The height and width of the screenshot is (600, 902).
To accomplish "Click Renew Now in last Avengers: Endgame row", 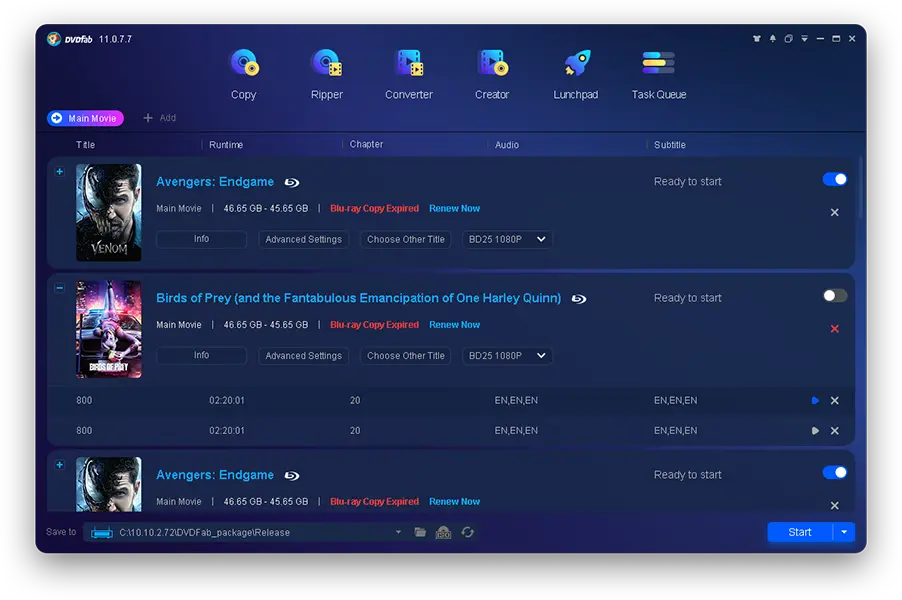I will 454,502.
